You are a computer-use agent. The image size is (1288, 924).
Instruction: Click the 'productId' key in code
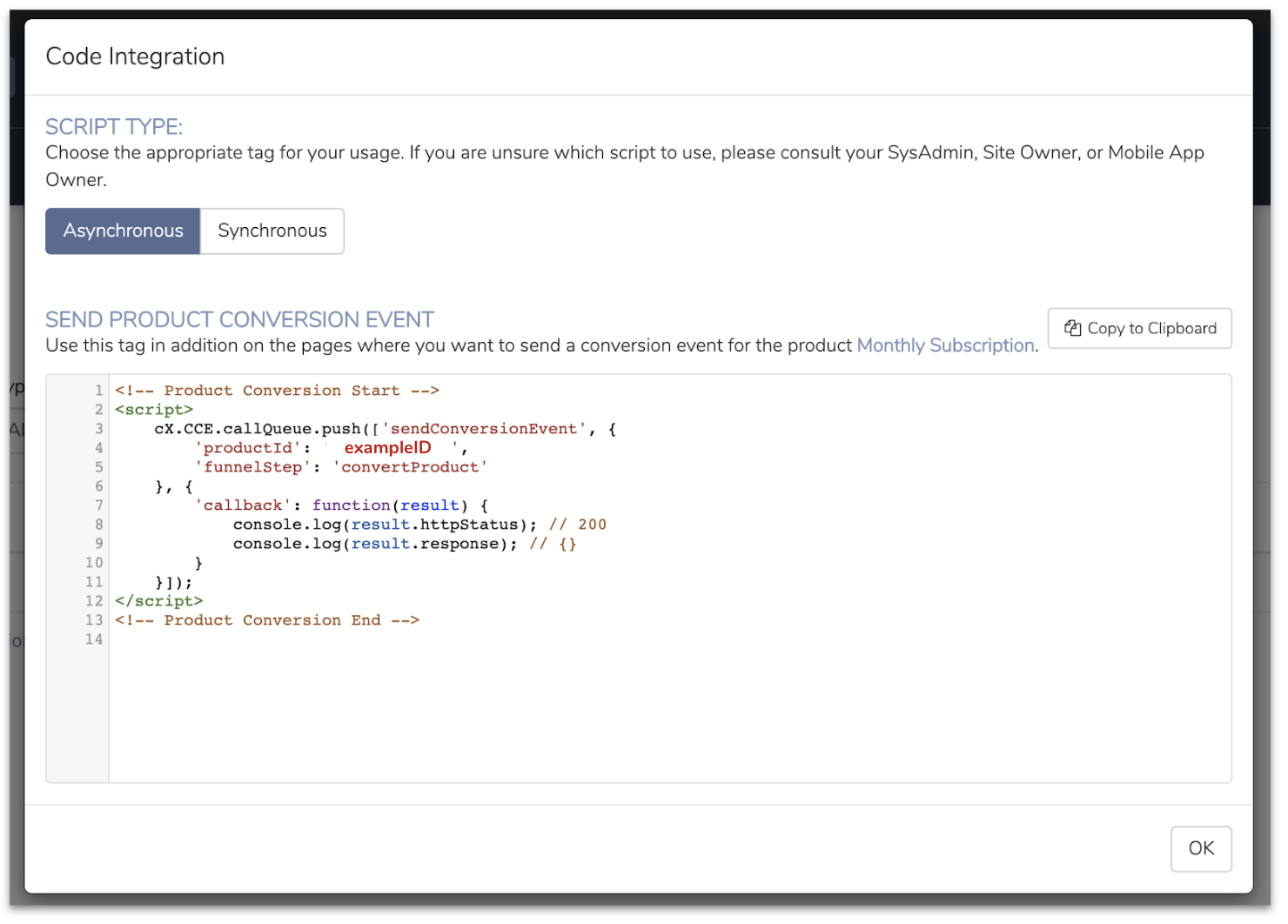248,448
